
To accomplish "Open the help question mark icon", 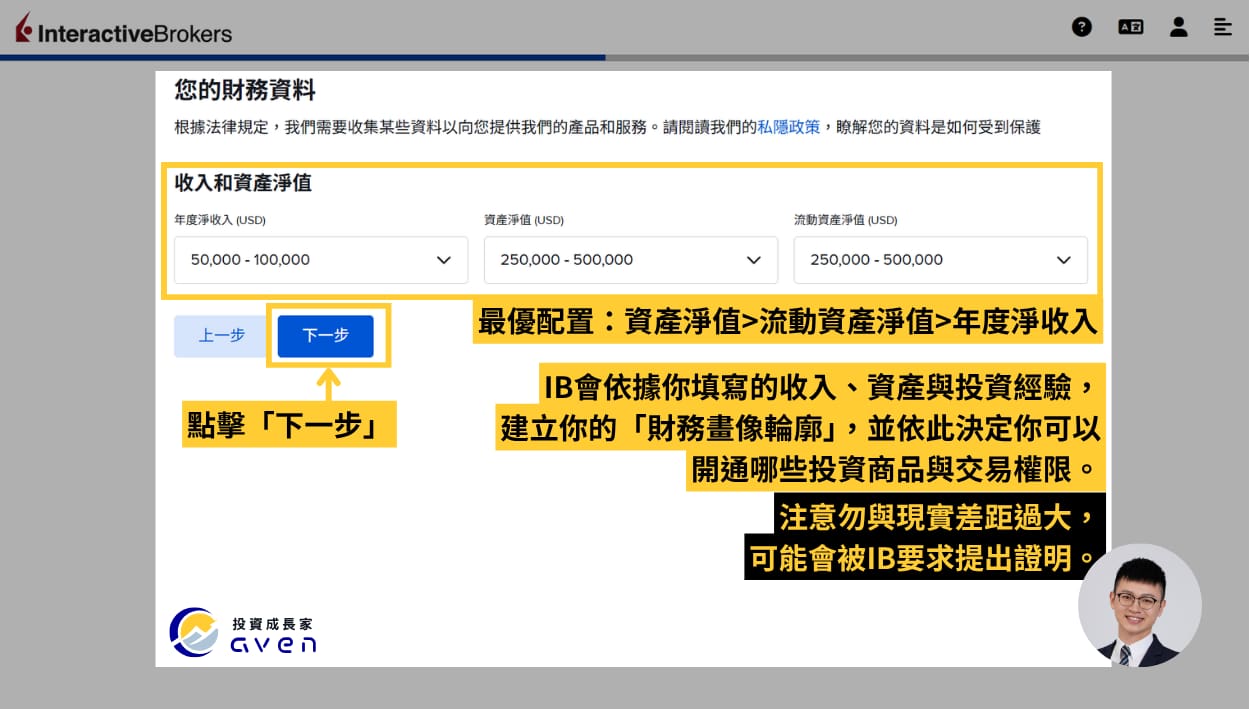I will click(x=1082, y=27).
